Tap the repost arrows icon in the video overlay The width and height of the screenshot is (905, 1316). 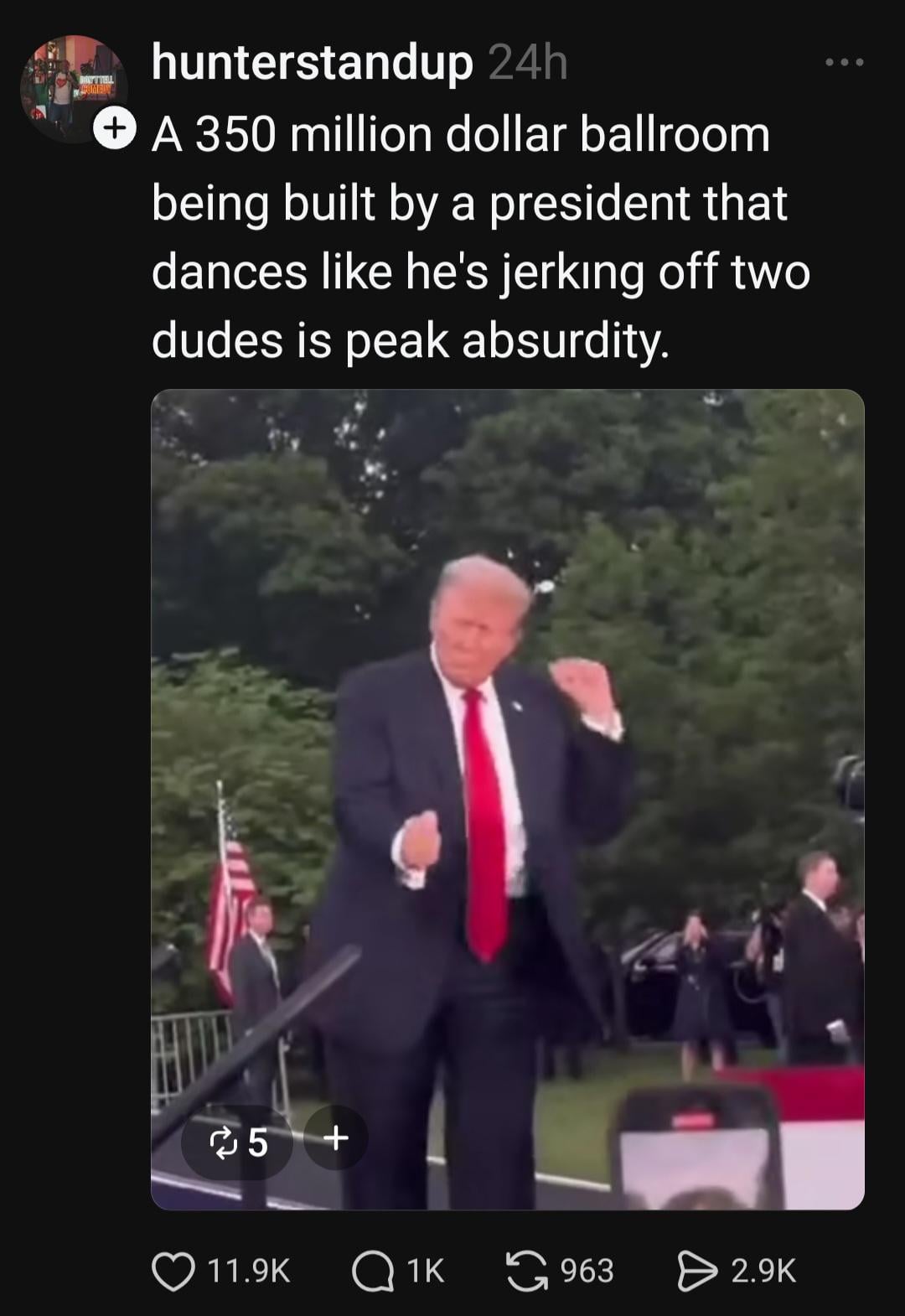[222, 1142]
